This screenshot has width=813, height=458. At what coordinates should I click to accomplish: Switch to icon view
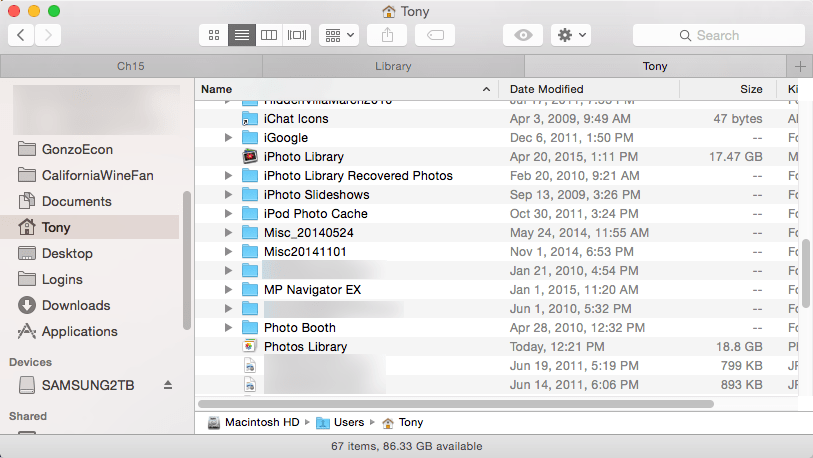[214, 35]
